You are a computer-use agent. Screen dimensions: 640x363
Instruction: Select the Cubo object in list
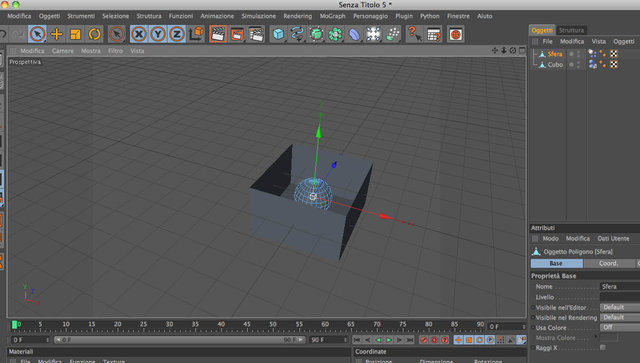point(555,65)
